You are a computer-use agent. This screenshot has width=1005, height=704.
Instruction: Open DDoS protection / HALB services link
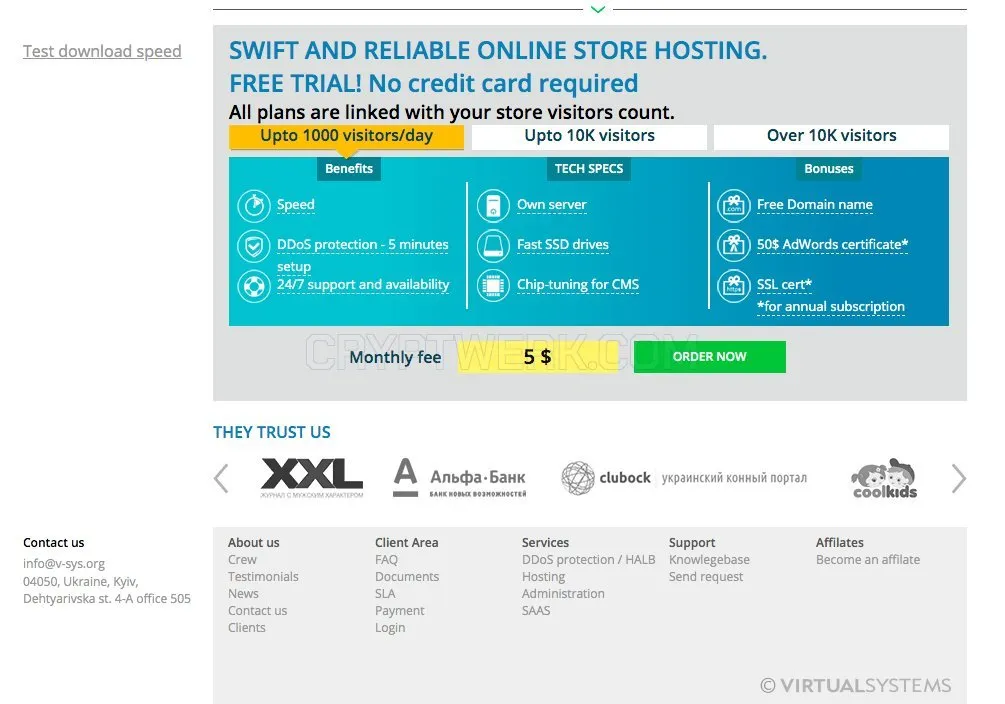click(588, 560)
